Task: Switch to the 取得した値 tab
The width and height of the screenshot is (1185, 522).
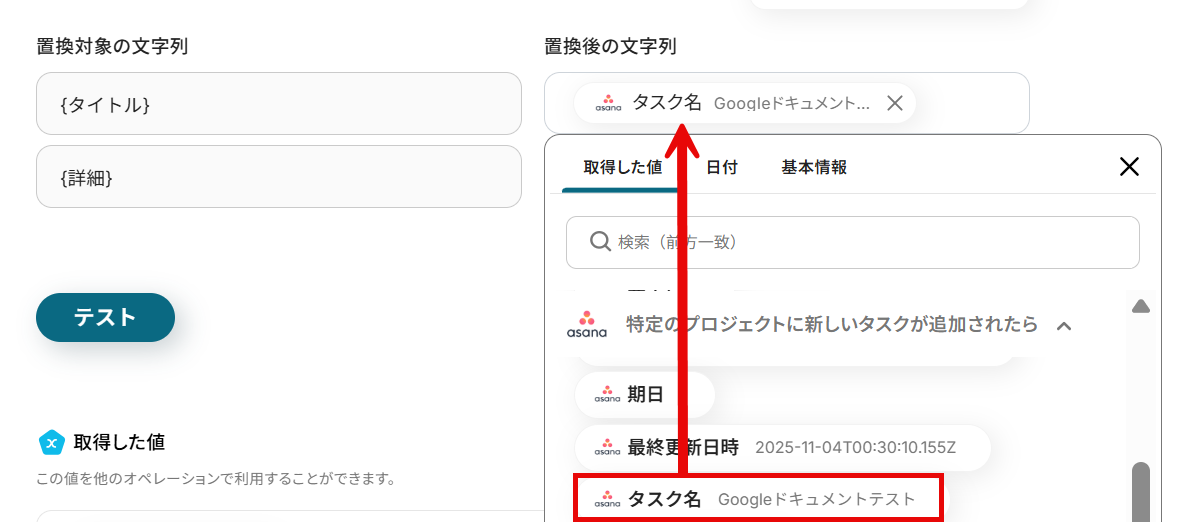Action: pyautogui.click(x=622, y=168)
